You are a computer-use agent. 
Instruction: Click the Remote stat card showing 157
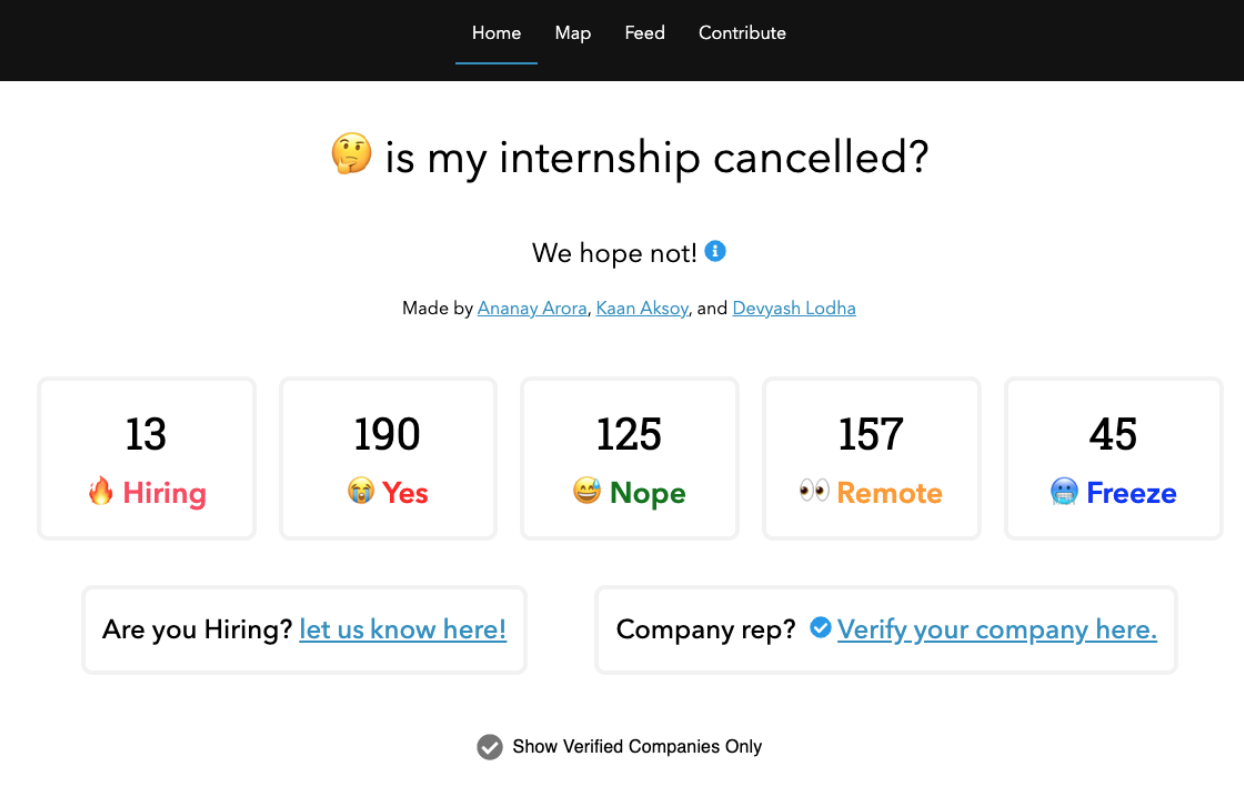click(x=870, y=458)
